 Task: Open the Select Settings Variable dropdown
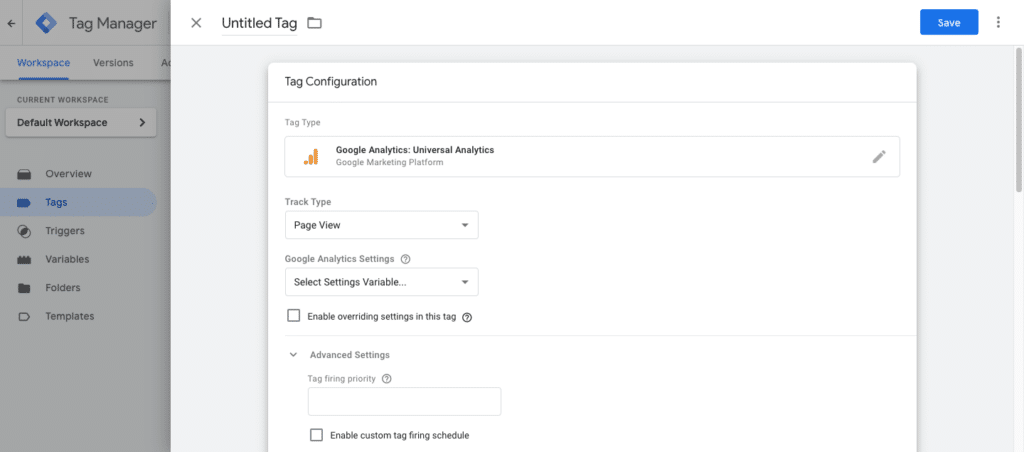(381, 282)
